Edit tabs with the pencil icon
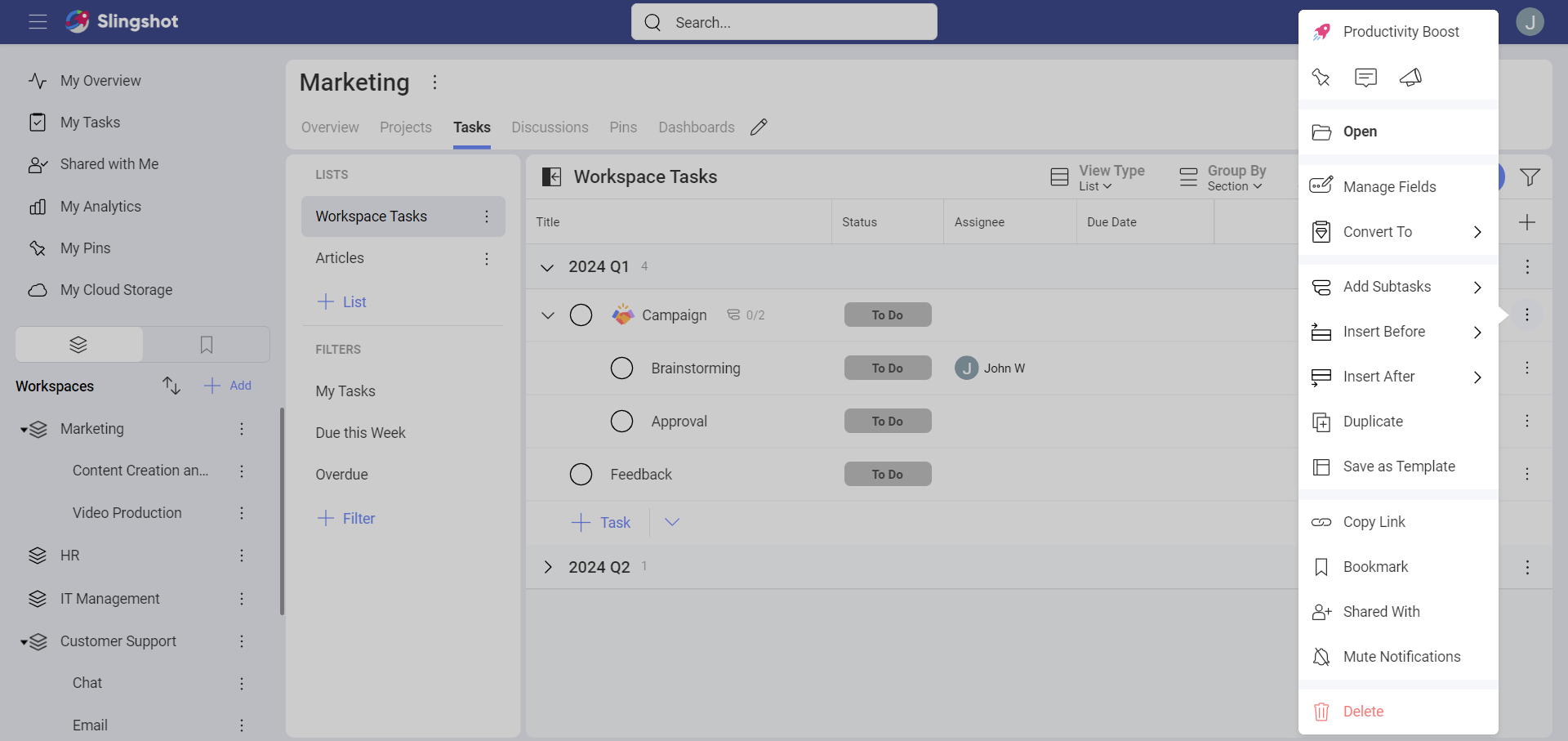Viewport: 1568px width, 741px height. tap(759, 127)
